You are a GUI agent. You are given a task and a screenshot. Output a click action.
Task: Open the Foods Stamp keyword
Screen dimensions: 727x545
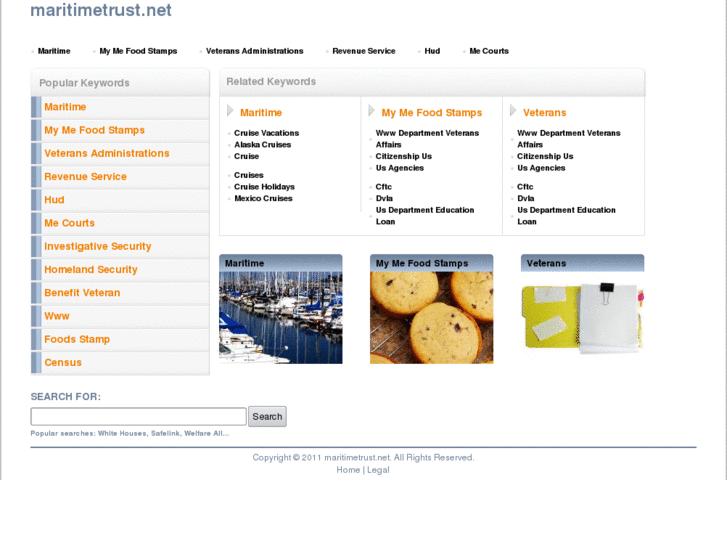pos(77,339)
